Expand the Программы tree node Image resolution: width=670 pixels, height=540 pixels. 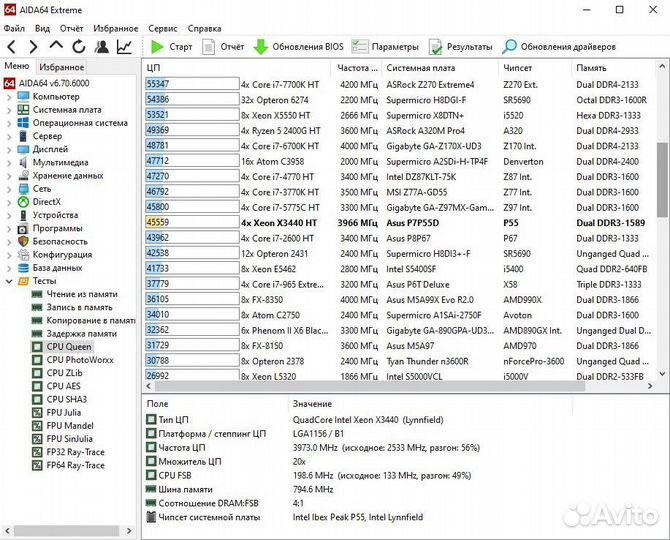(x=9, y=229)
